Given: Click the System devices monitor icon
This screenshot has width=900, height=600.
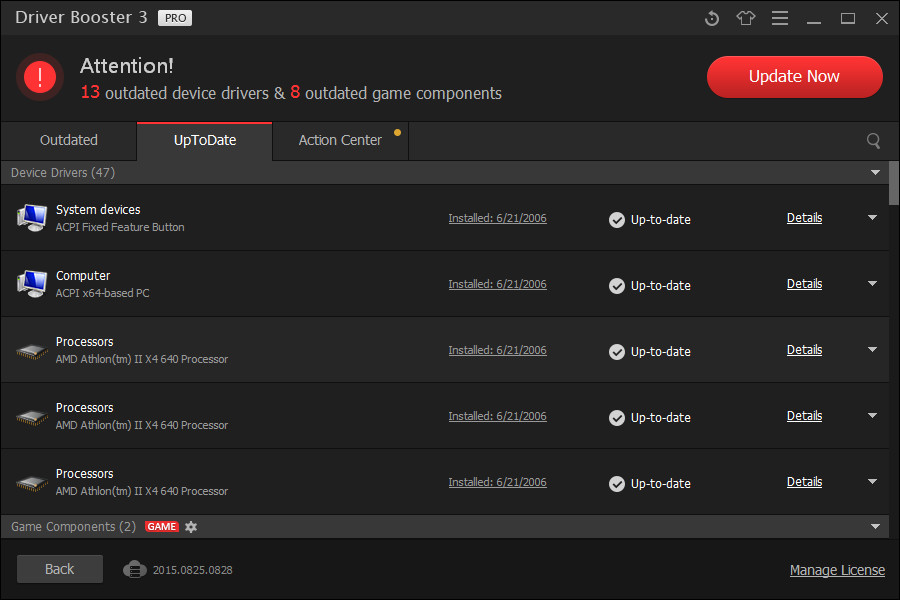Looking at the screenshot, I should tap(31, 217).
